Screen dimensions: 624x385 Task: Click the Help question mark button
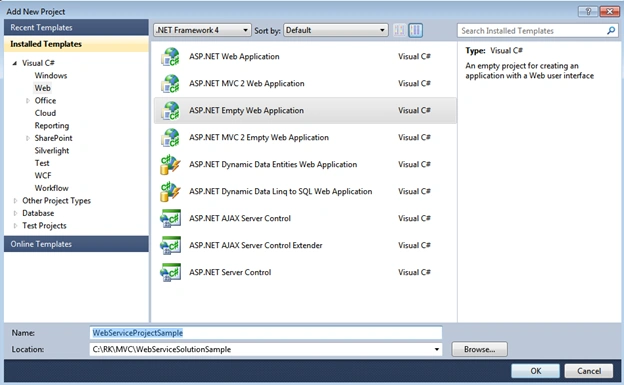(588, 11)
